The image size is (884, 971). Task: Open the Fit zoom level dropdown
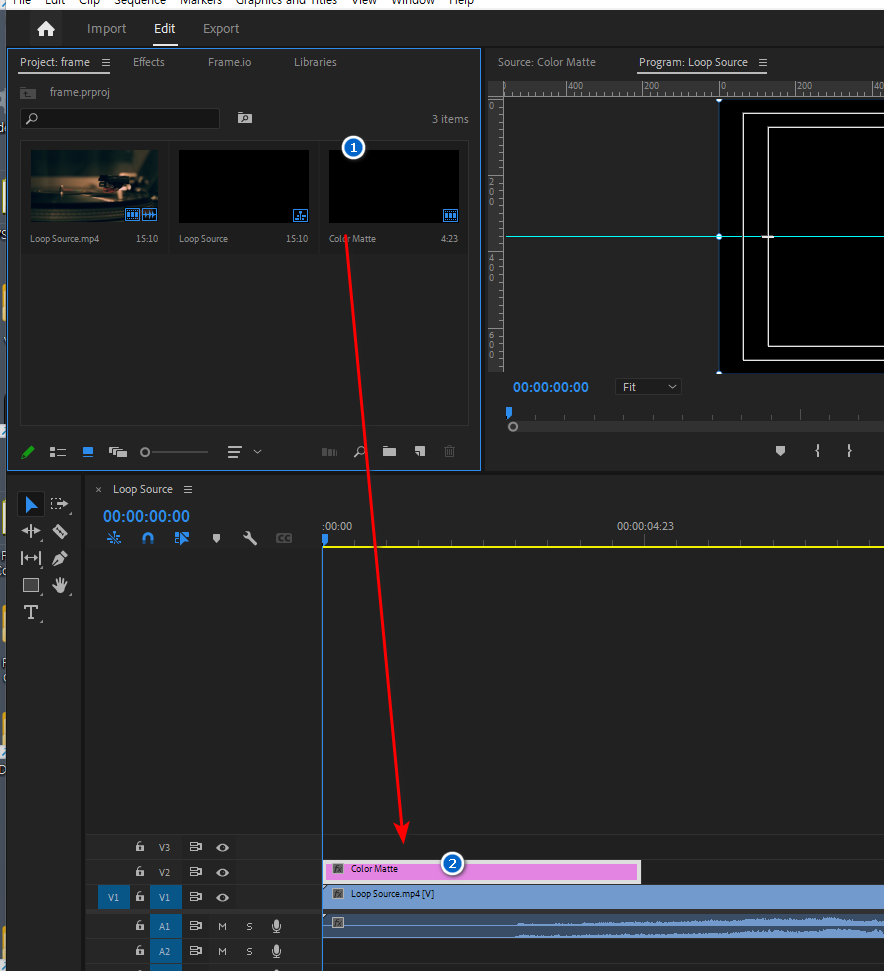click(648, 387)
